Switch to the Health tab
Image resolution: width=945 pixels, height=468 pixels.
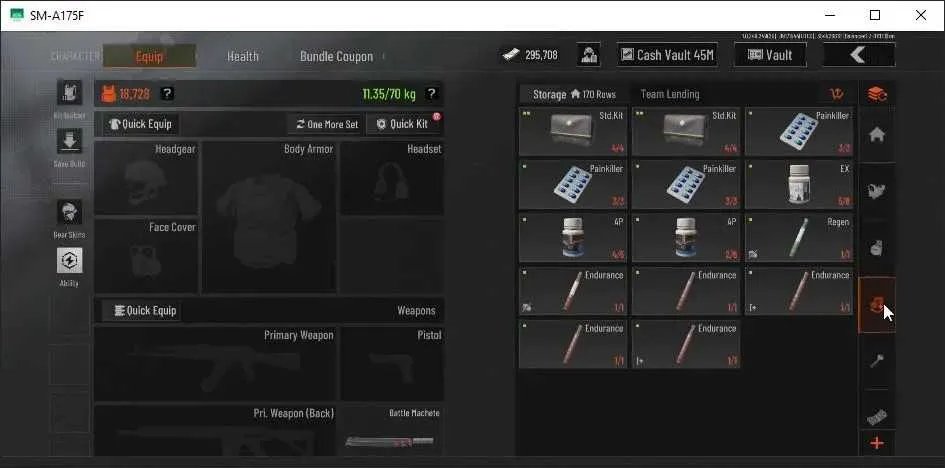(x=243, y=56)
